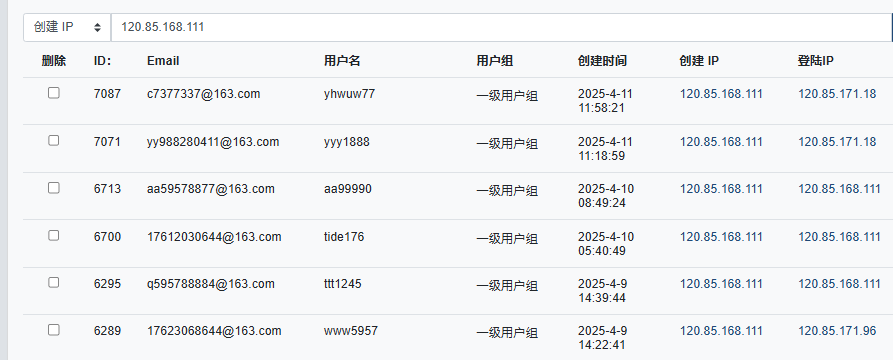Tick the checkbox for user aa99990
Viewport: 893px width, 360px height.
point(54,187)
